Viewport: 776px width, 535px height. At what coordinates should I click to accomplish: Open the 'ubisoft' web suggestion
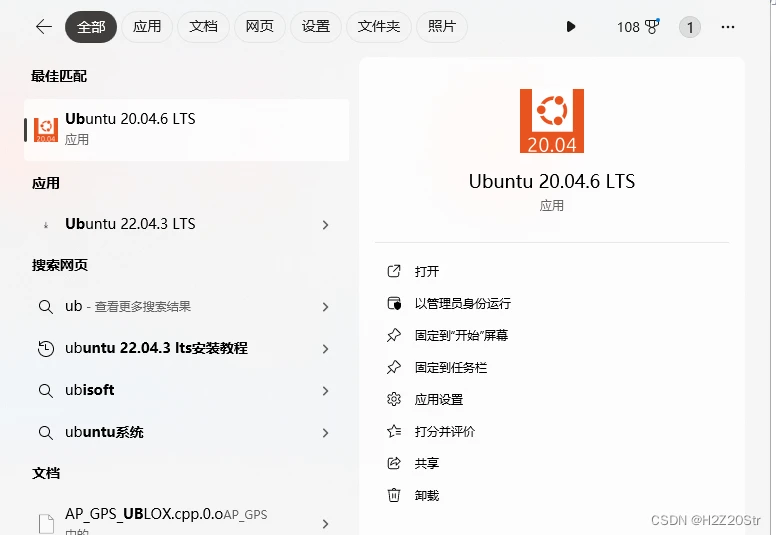[187, 390]
